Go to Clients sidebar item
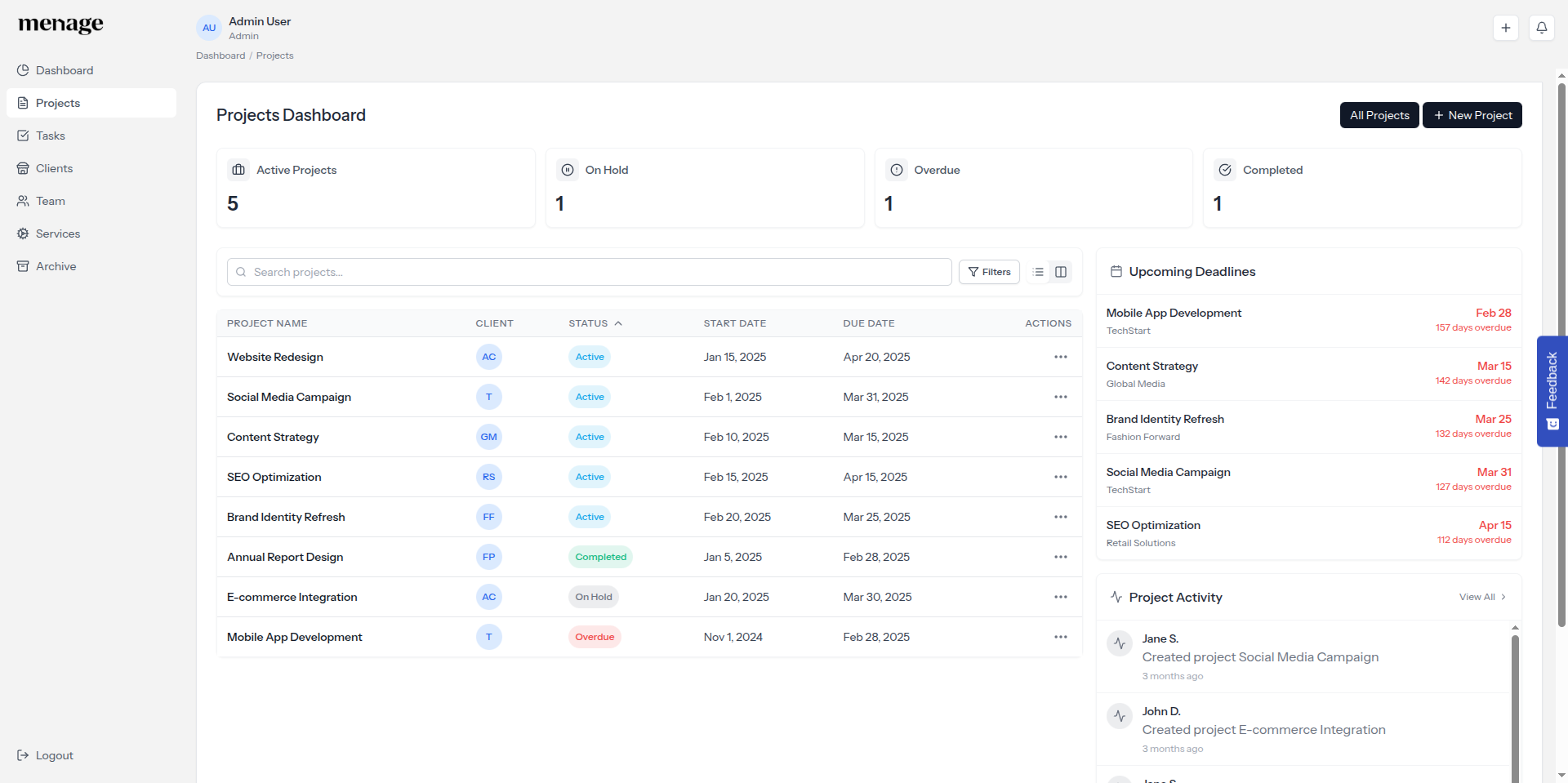The width and height of the screenshot is (1568, 783). click(x=54, y=168)
